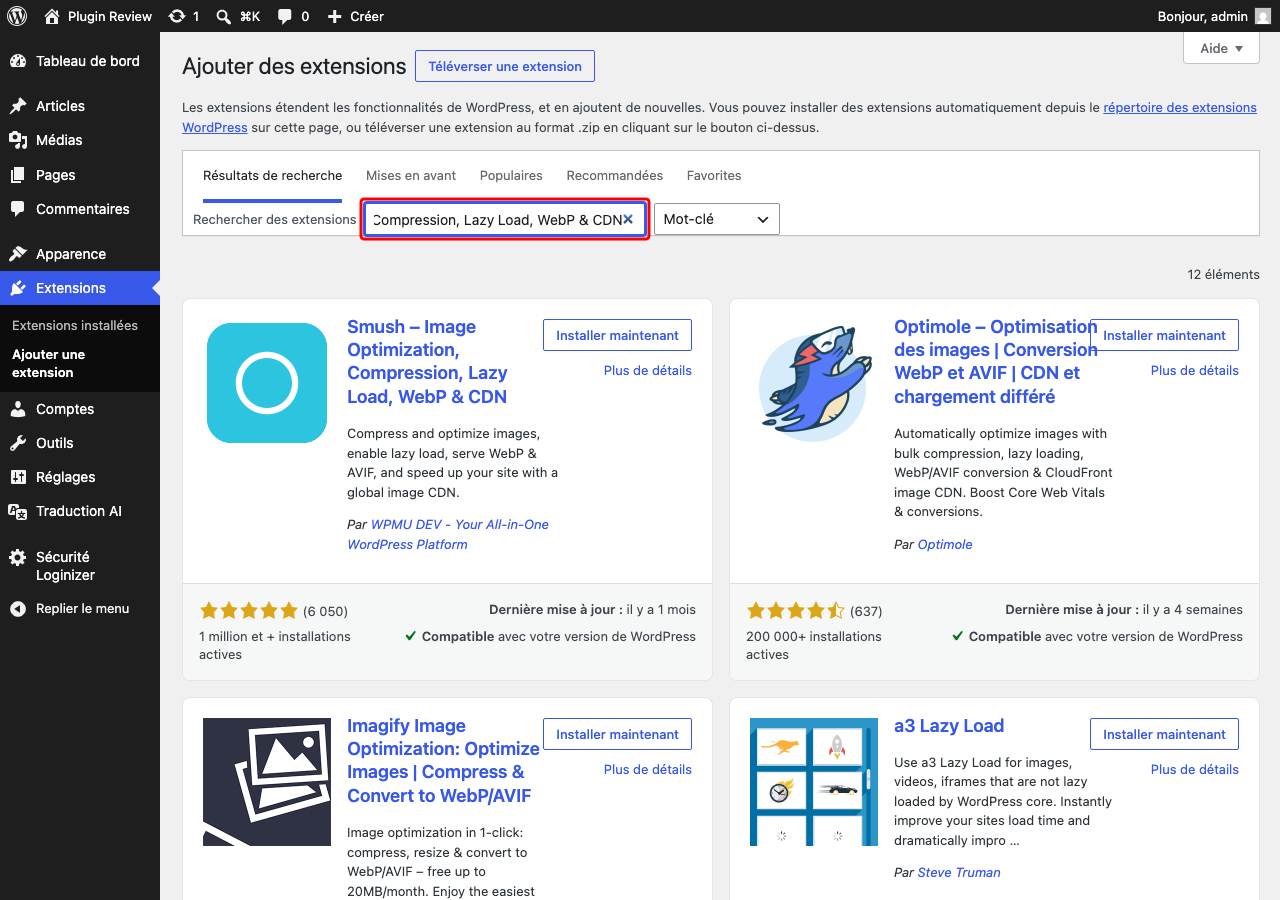Screen dimensions: 1280x900
Task: Open the WPMU DEV author link
Action: [448, 534]
